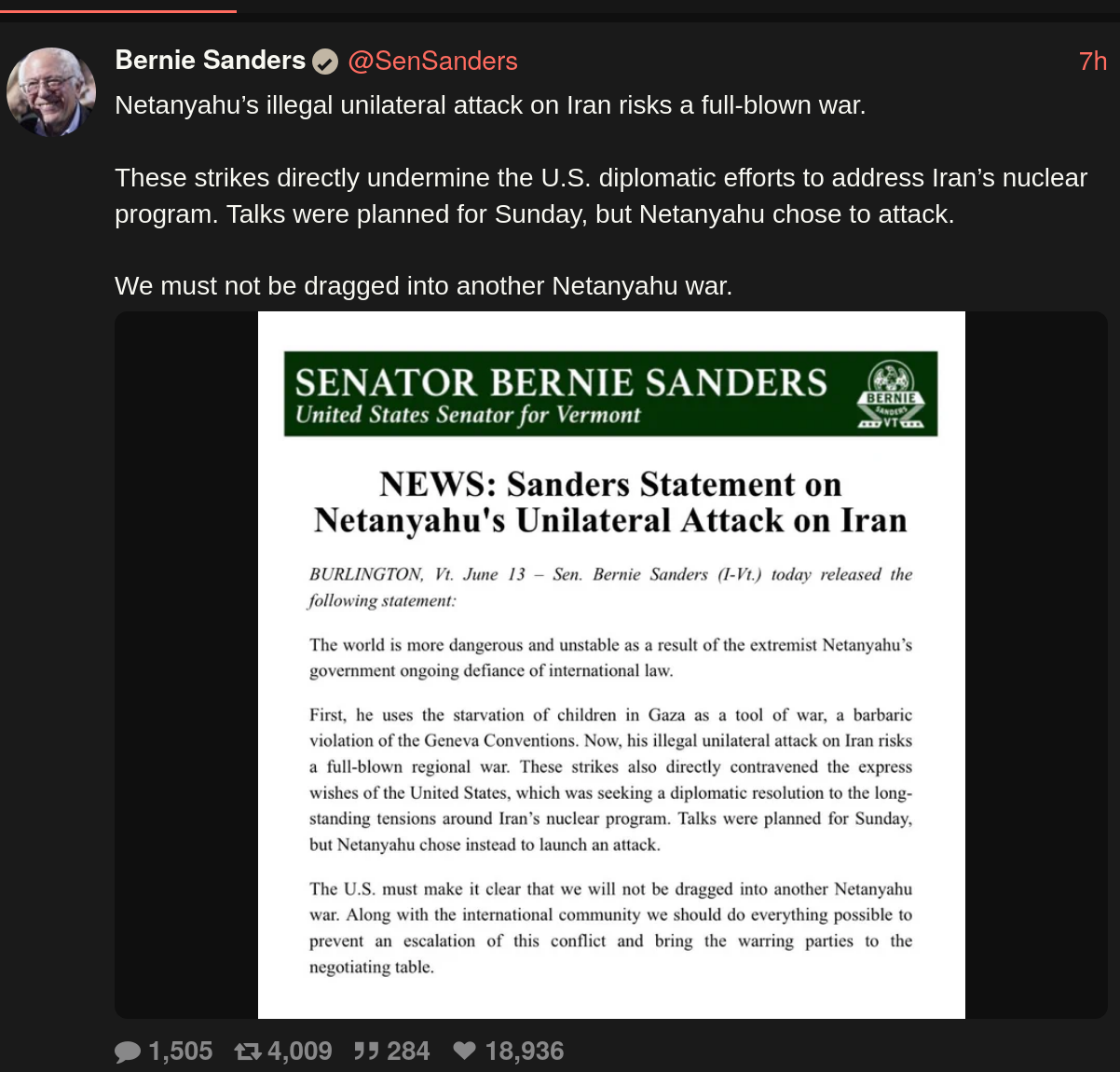Click the 4,009 retweets count
This screenshot has width=1120, height=1072.
click(x=299, y=1051)
